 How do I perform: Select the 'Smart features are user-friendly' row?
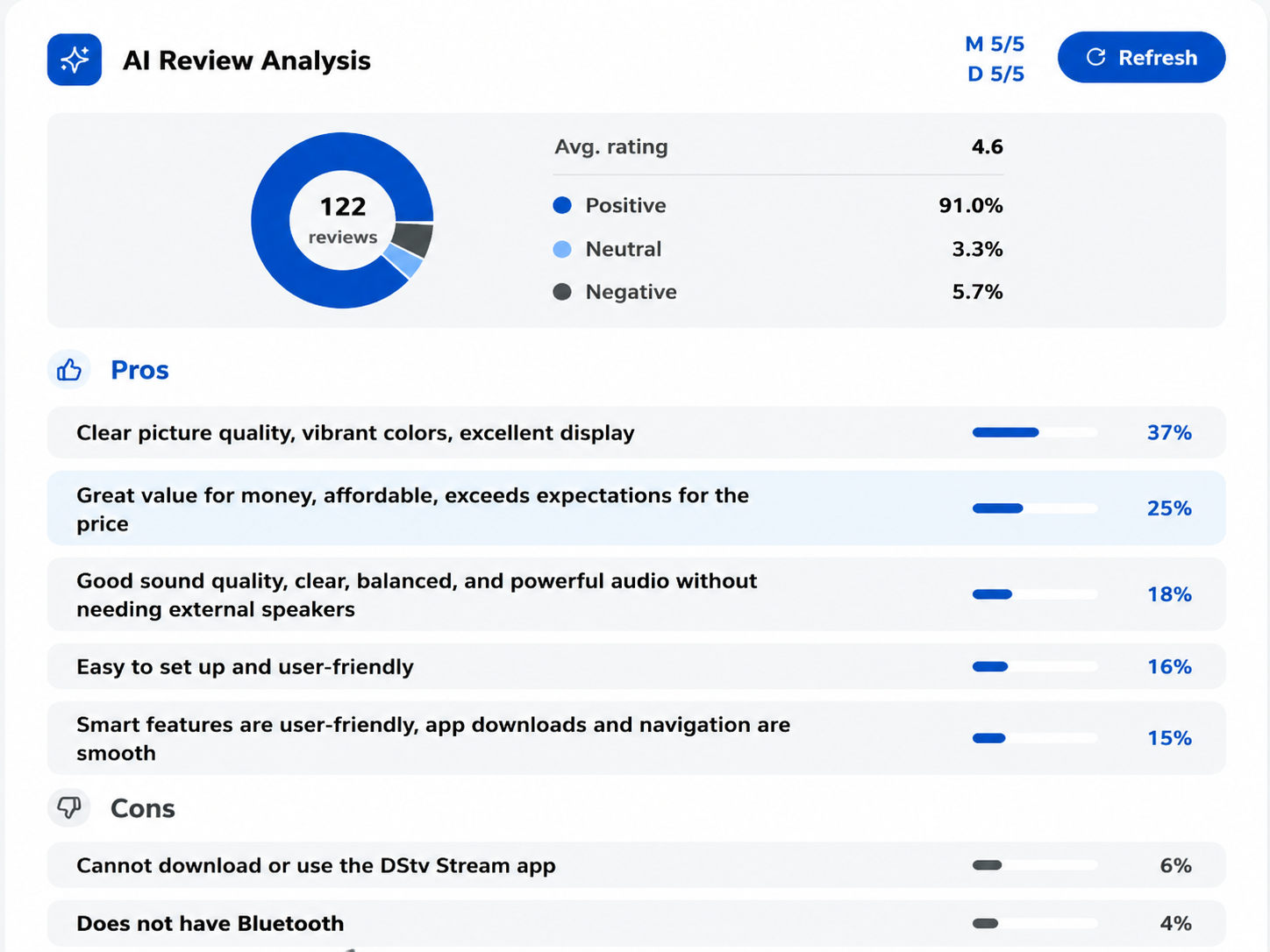coord(636,738)
